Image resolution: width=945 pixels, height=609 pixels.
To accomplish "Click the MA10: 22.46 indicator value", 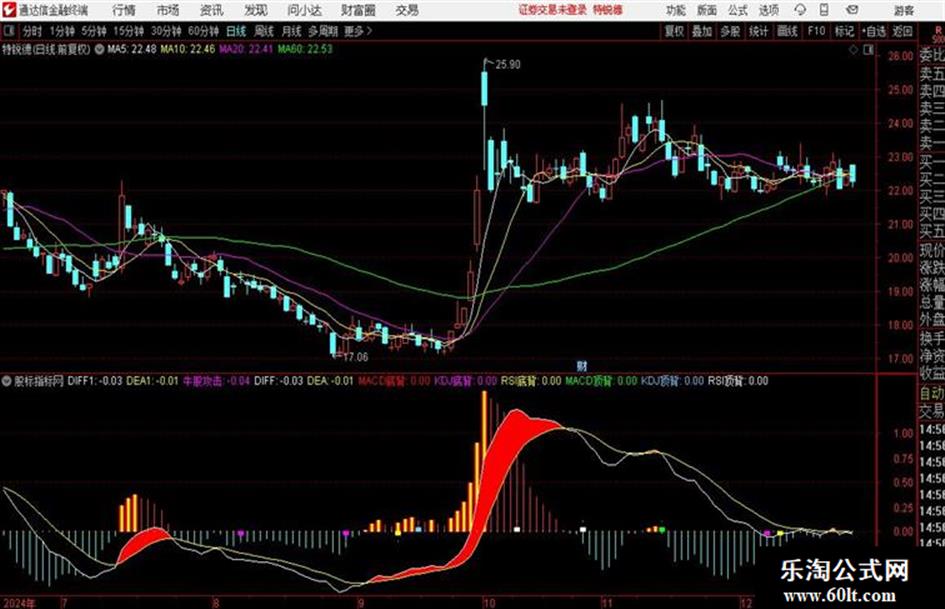I will pyautogui.click(x=187, y=49).
